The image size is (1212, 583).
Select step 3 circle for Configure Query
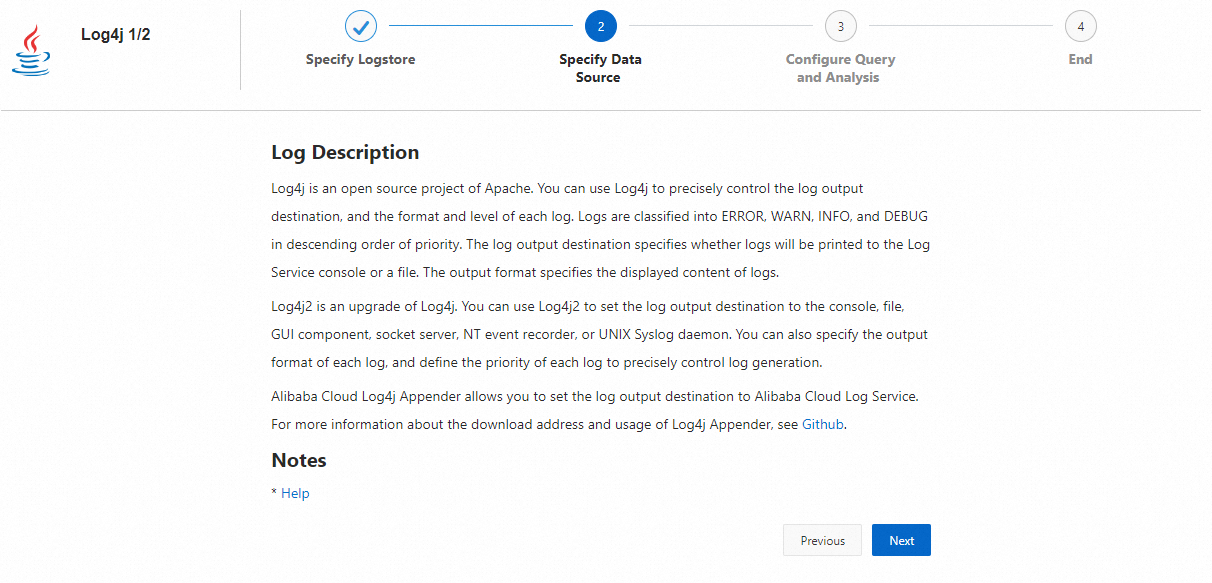point(840,26)
